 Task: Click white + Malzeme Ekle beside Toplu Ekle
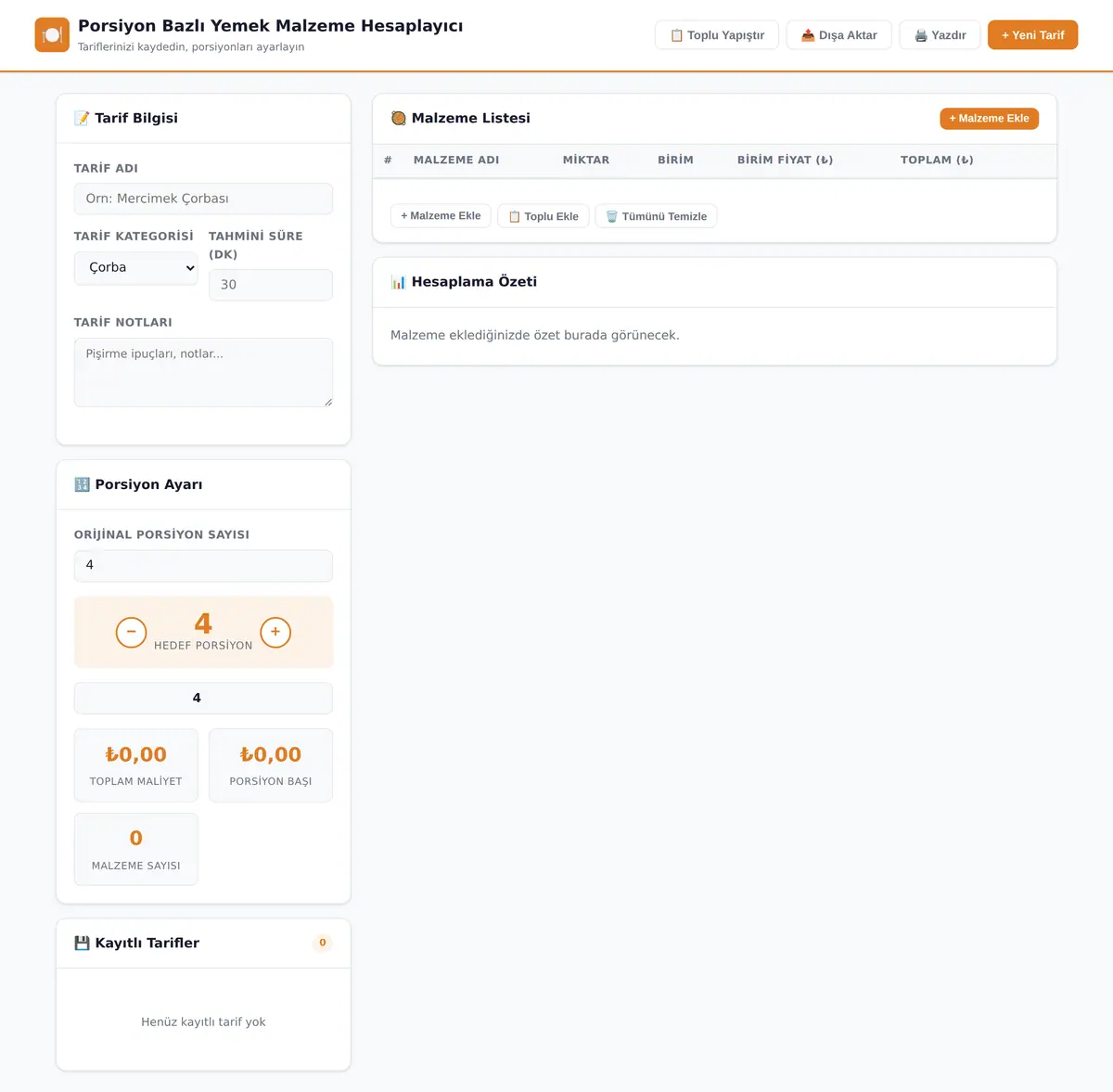click(x=441, y=216)
